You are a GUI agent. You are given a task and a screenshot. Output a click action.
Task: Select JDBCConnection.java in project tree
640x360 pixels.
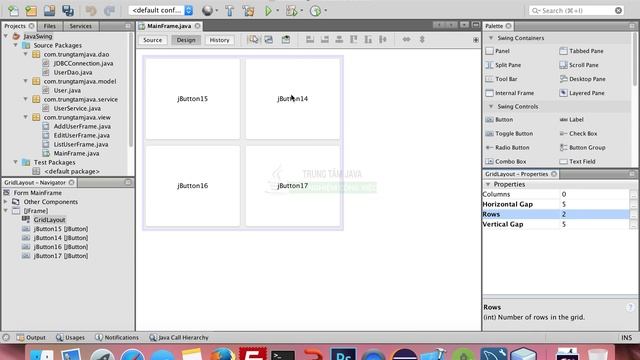point(83,63)
